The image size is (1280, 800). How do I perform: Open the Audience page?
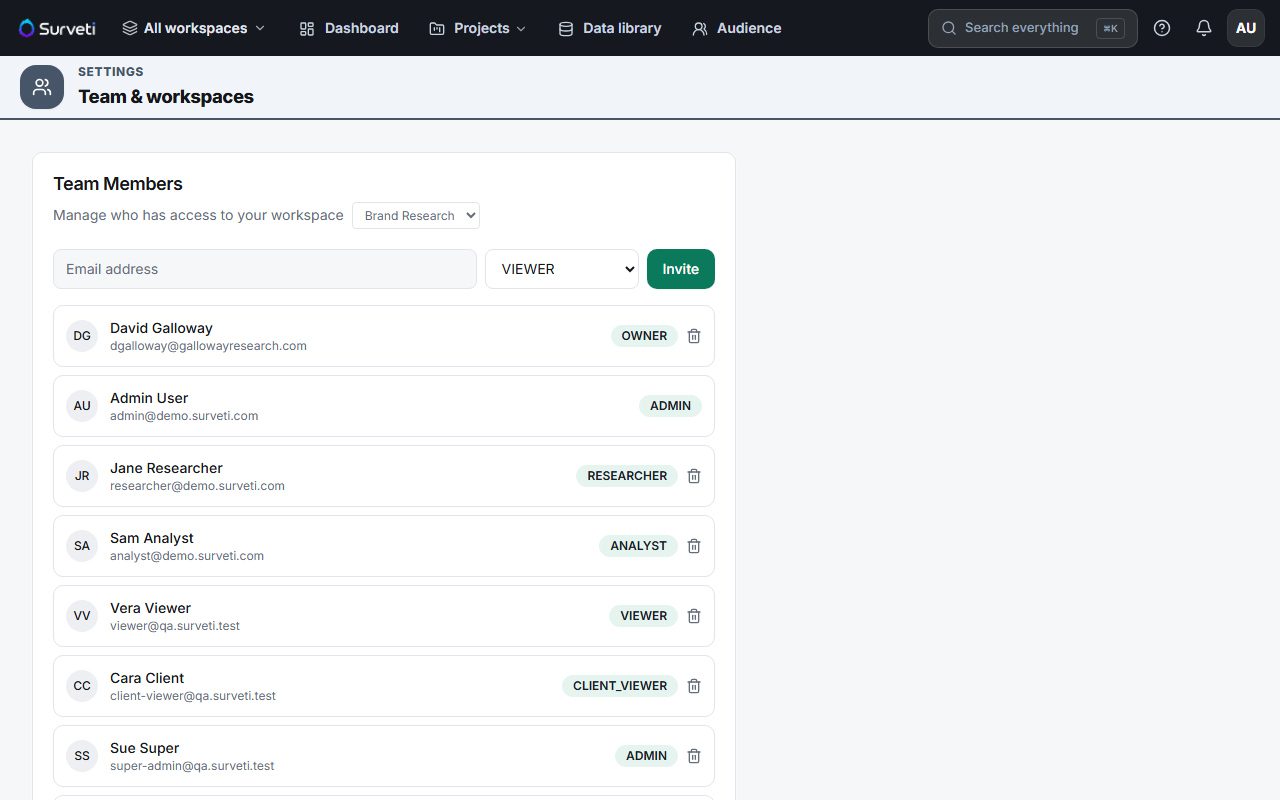tap(737, 28)
